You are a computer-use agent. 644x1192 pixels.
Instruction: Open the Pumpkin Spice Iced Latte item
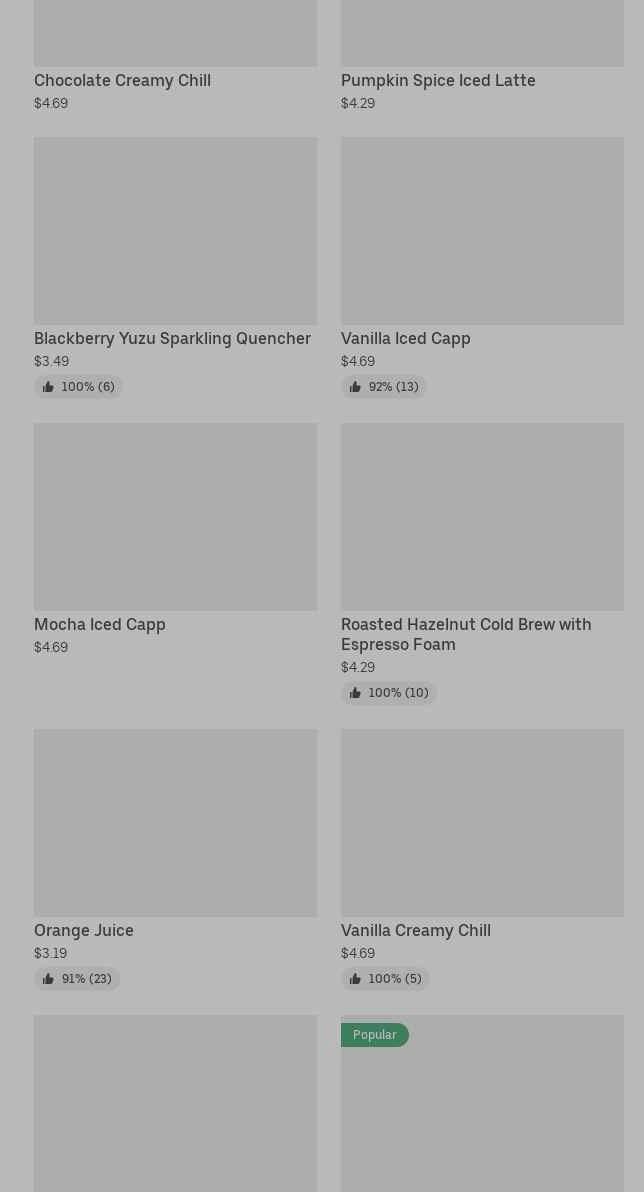[x=438, y=80]
